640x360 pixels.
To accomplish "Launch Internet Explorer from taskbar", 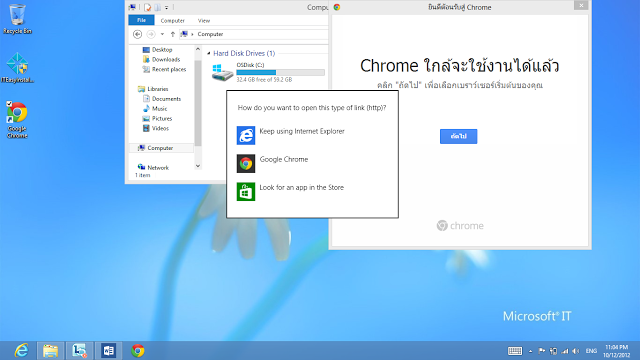I will pos(21,351).
